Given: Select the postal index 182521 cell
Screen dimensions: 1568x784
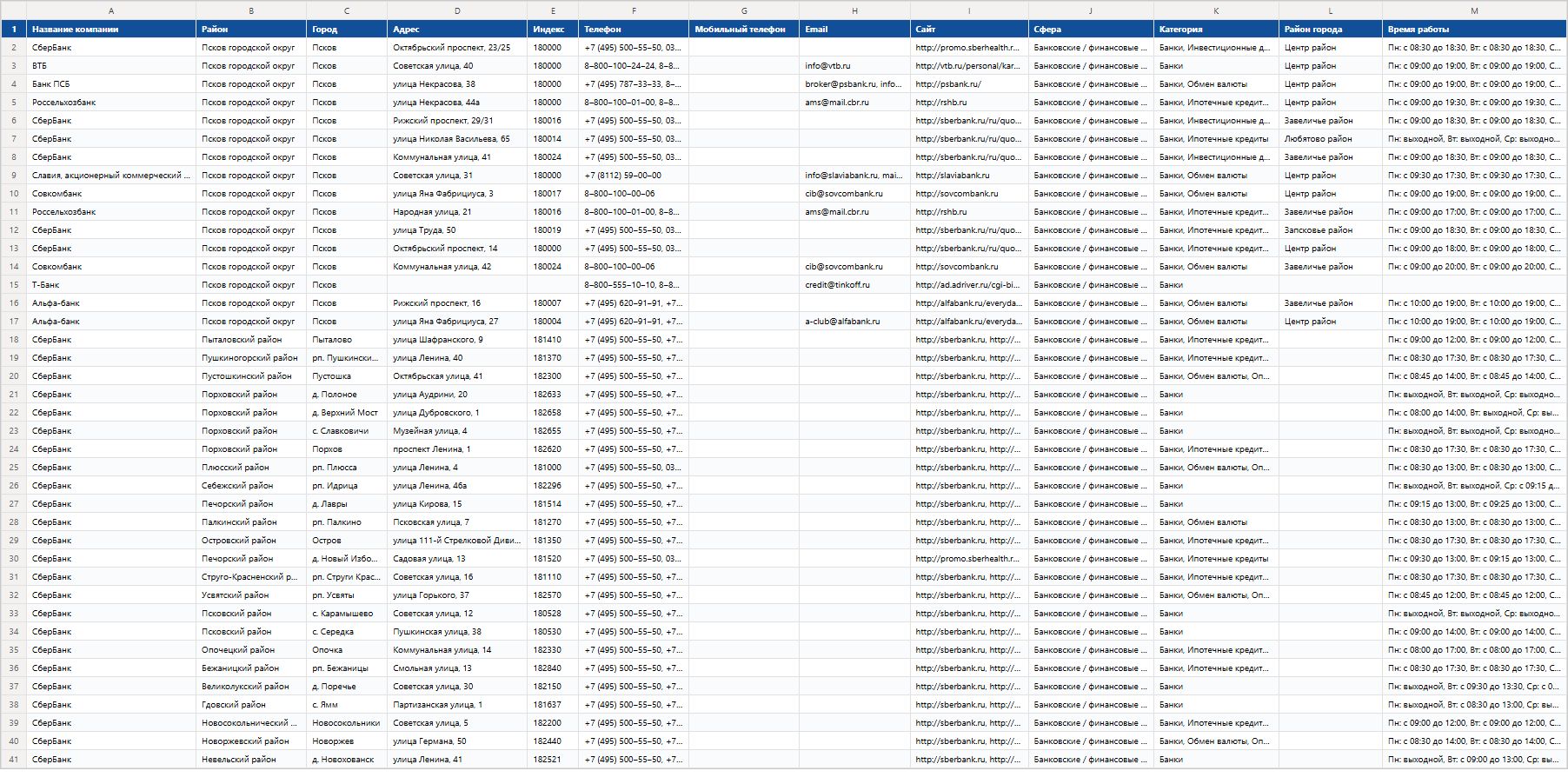Looking at the screenshot, I should click(x=553, y=760).
